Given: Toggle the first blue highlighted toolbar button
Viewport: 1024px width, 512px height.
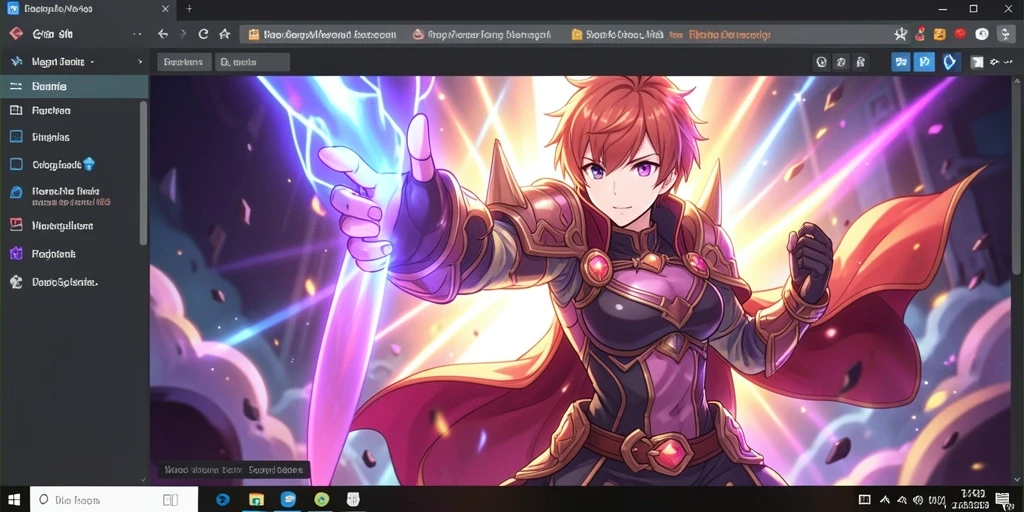Looking at the screenshot, I should pos(901,62).
